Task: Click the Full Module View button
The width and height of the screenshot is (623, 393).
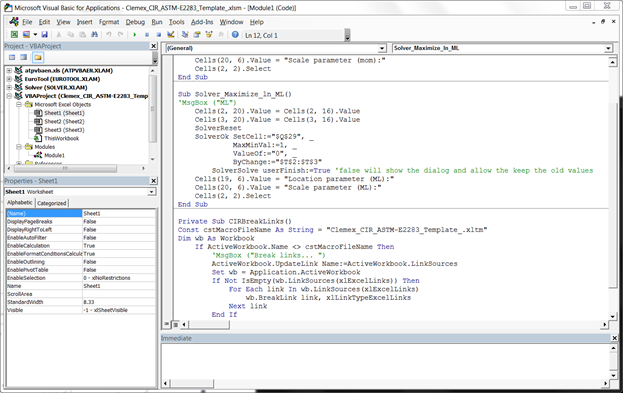Action: click(x=175, y=325)
